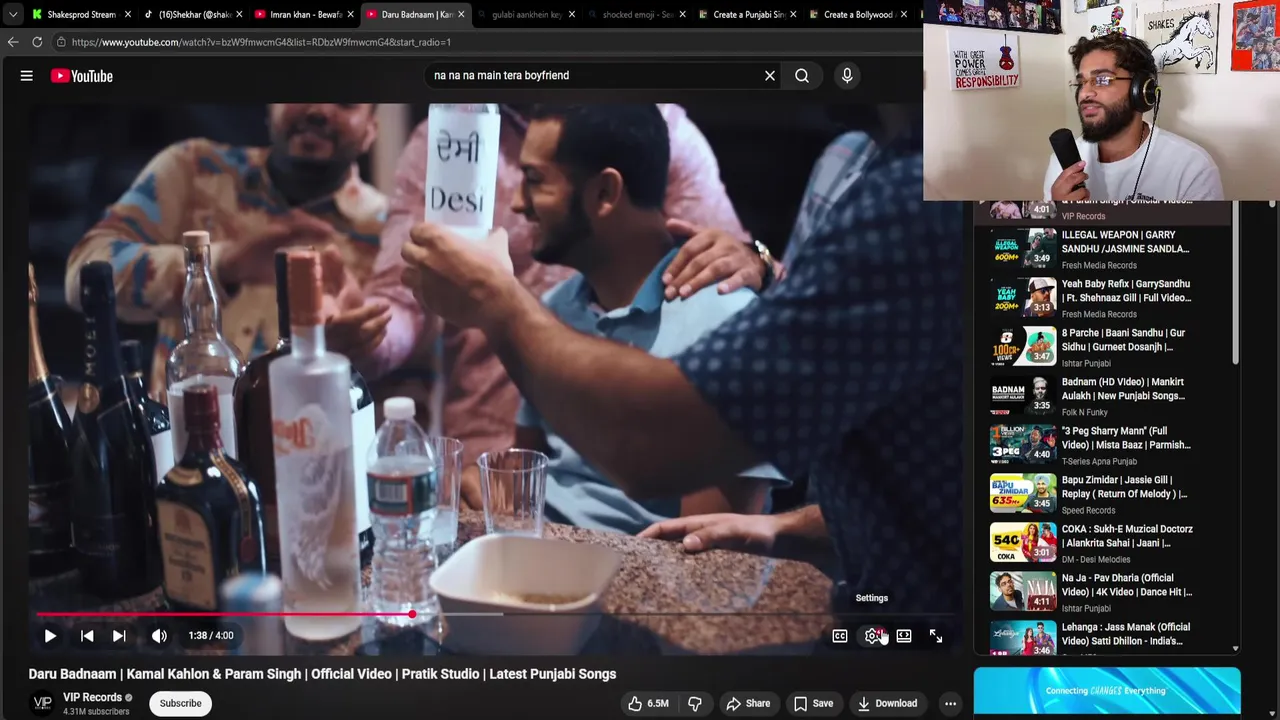Image resolution: width=1280 pixels, height=720 pixels.
Task: Open 8 Parche Baani Sandhu title
Action: tap(1124, 340)
